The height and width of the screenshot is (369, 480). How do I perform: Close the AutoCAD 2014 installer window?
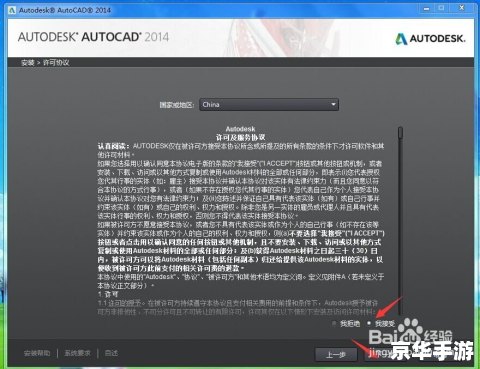(462, 8)
